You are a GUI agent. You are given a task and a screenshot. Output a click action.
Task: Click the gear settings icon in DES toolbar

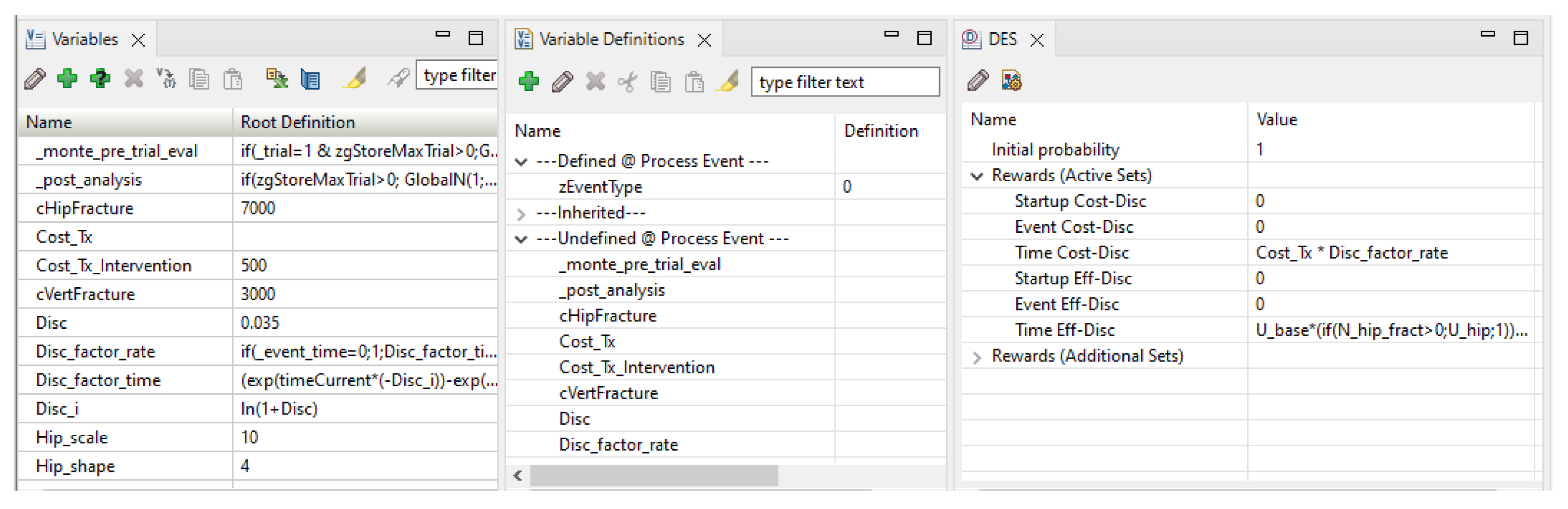[1011, 80]
